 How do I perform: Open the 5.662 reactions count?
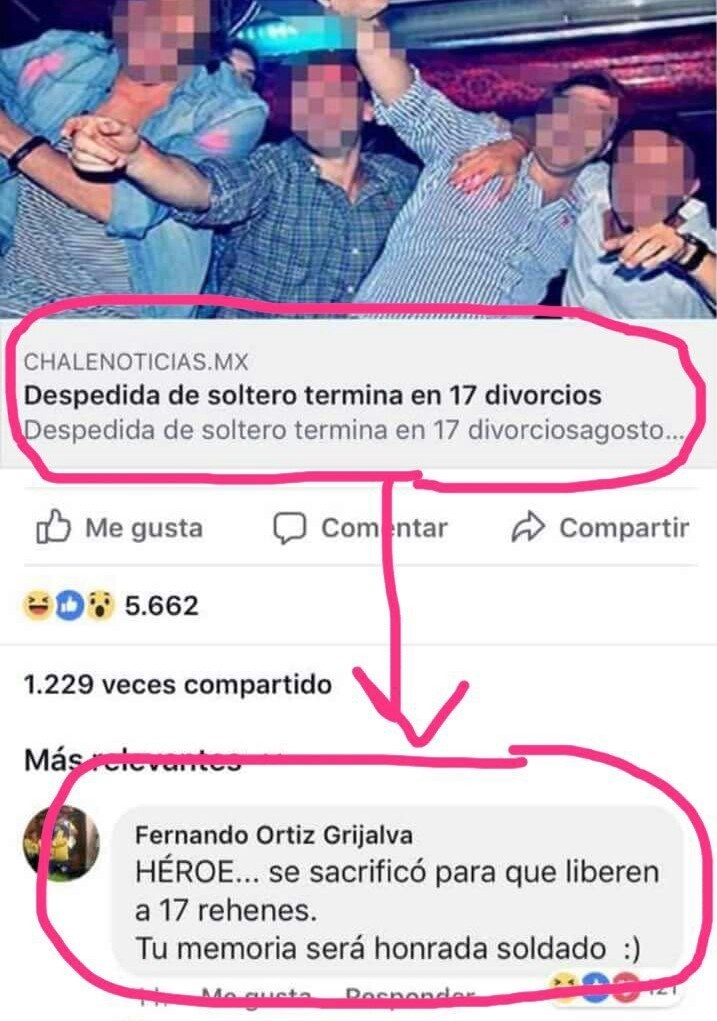pos(162,606)
